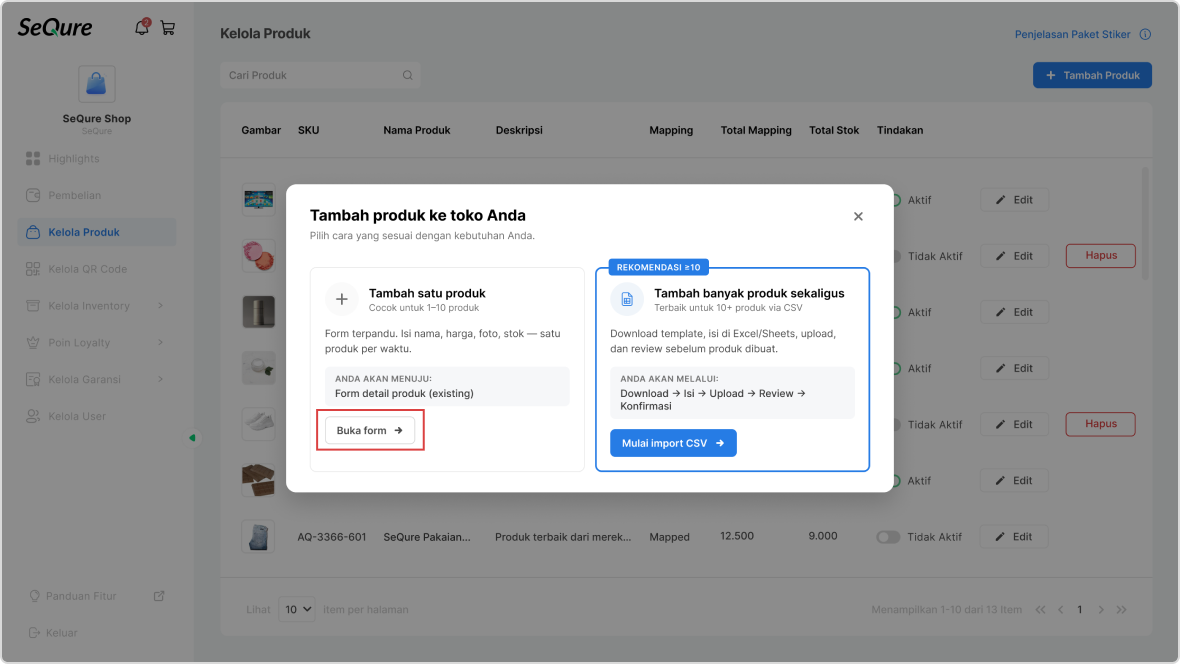1180x664 pixels.
Task: Toggle the Aktif switch in the first row
Action: tap(896, 200)
